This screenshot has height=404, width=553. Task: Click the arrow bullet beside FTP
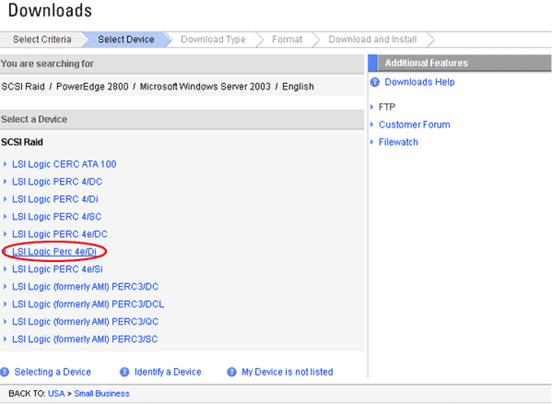(x=372, y=107)
